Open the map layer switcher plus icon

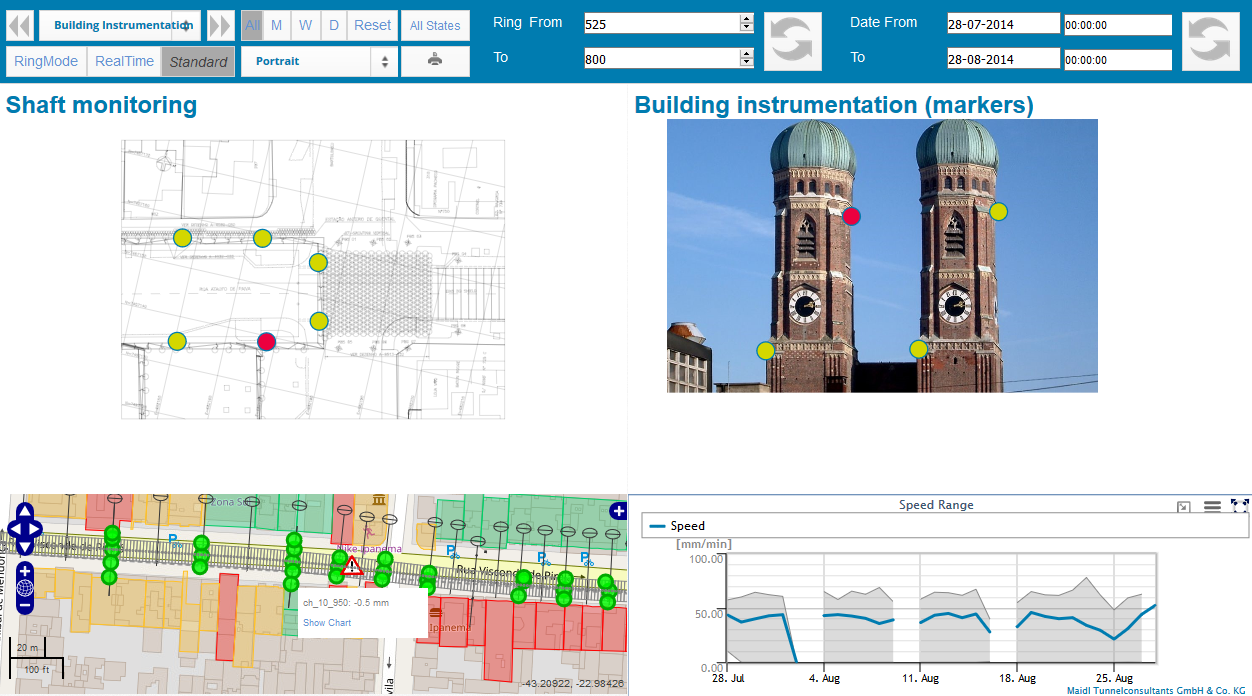click(x=617, y=512)
